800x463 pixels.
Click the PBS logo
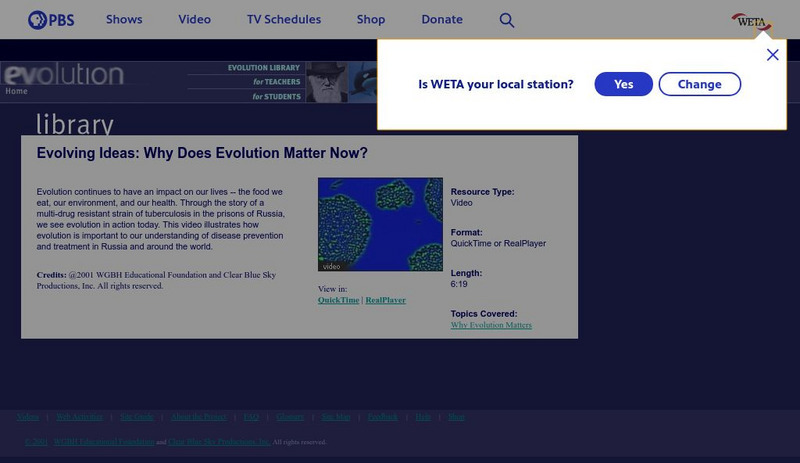51,20
